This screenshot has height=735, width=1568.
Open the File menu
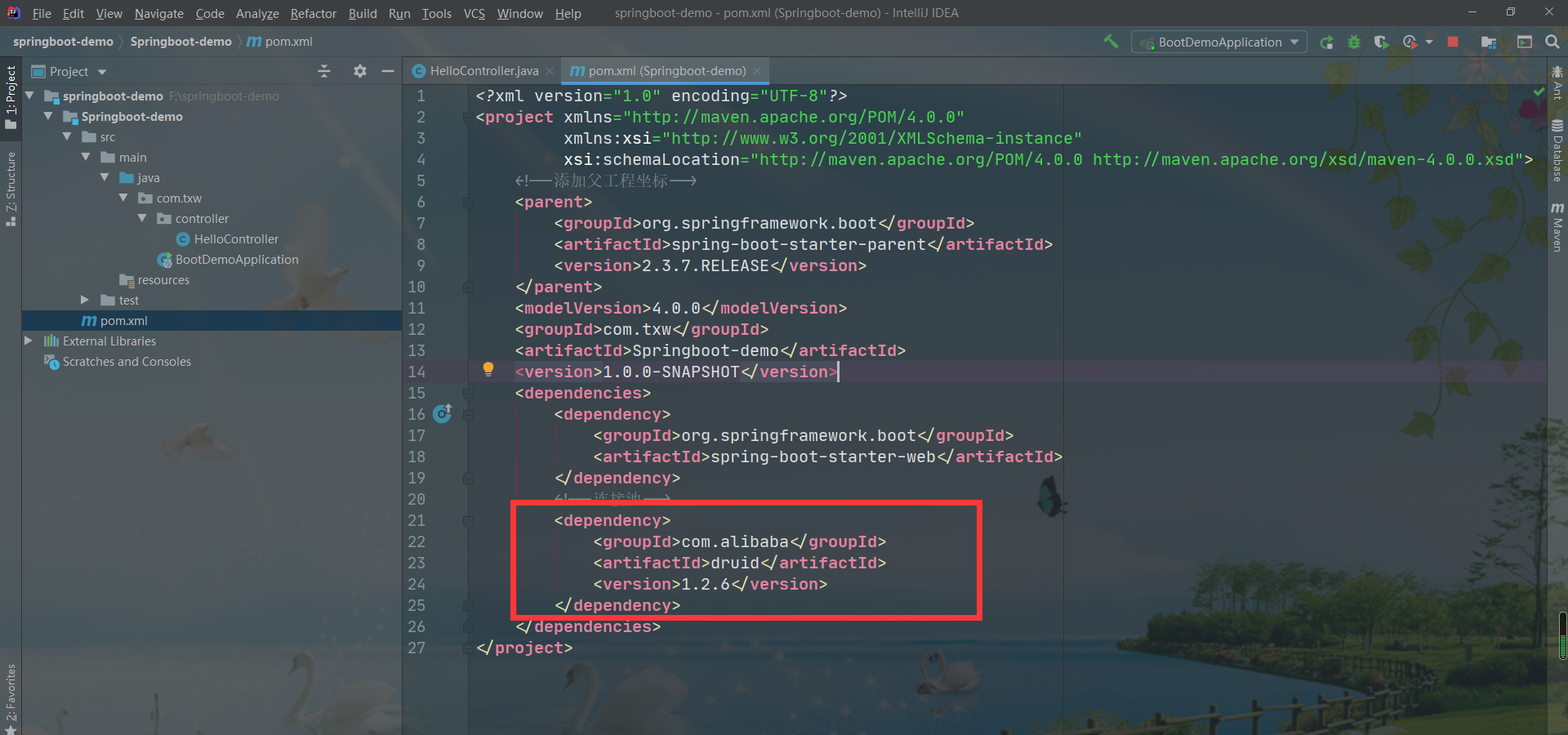[42, 13]
